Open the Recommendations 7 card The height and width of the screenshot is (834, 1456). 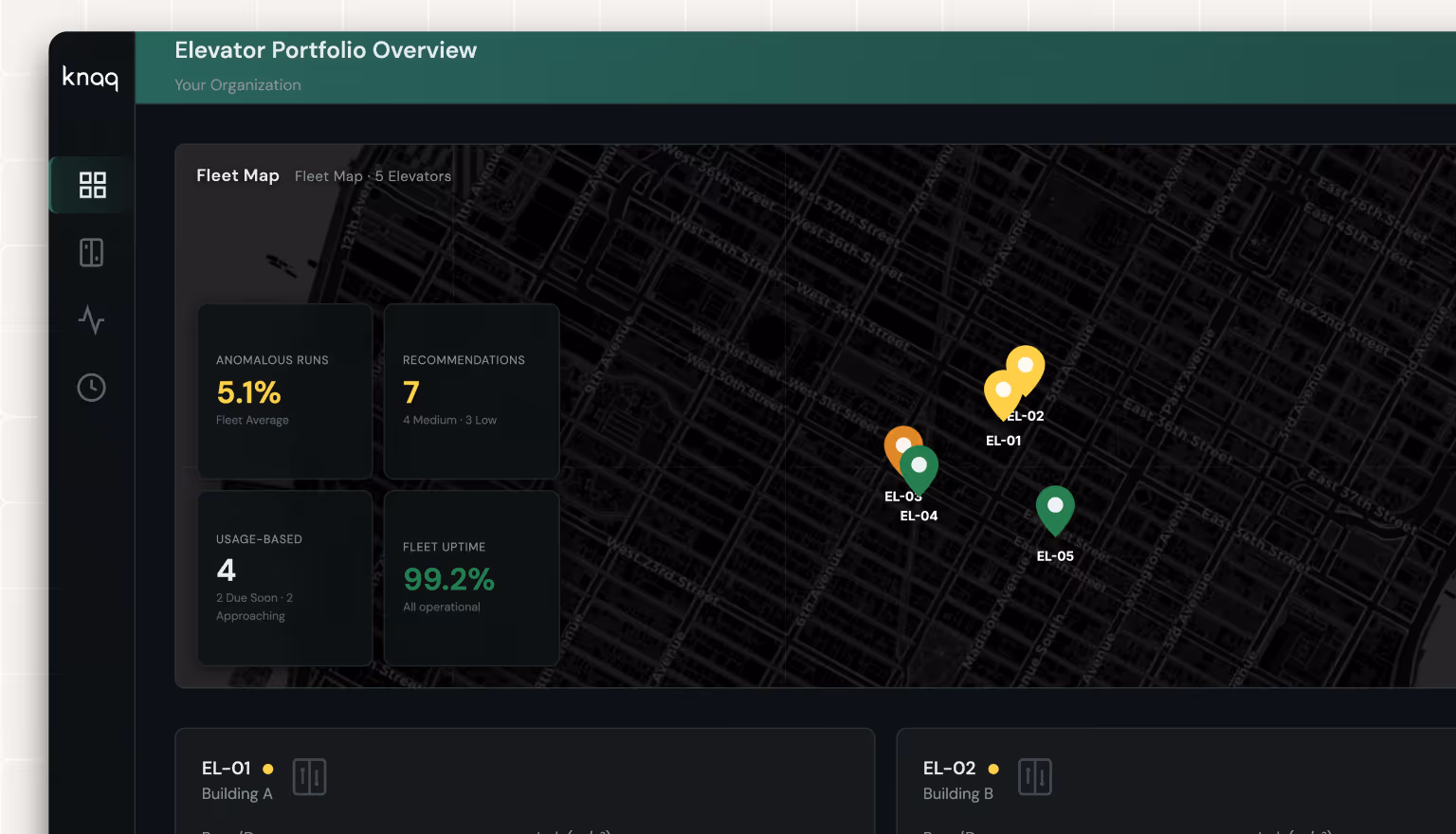[471, 391]
